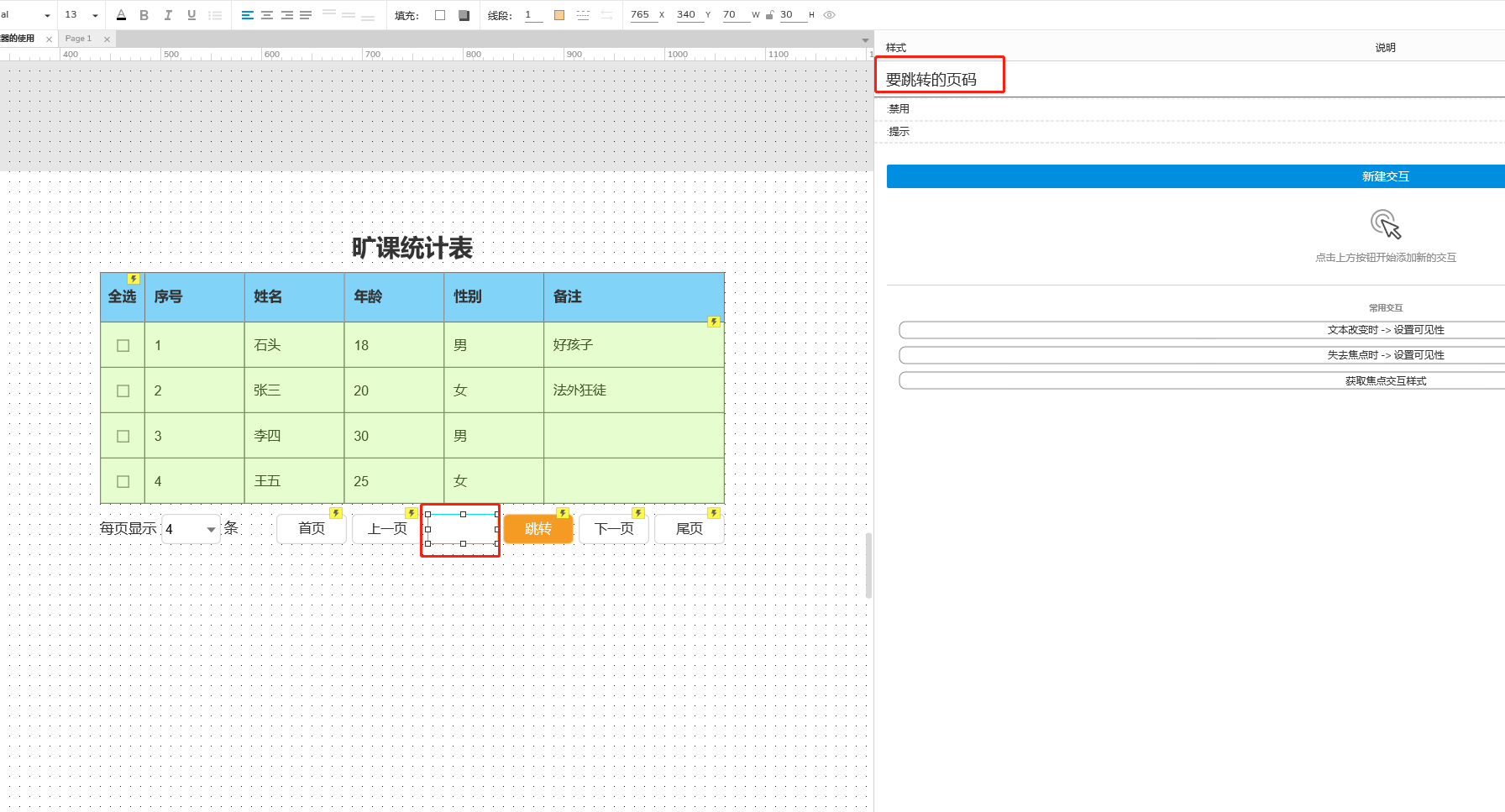
Task: Click the X position field
Action: coord(642,15)
